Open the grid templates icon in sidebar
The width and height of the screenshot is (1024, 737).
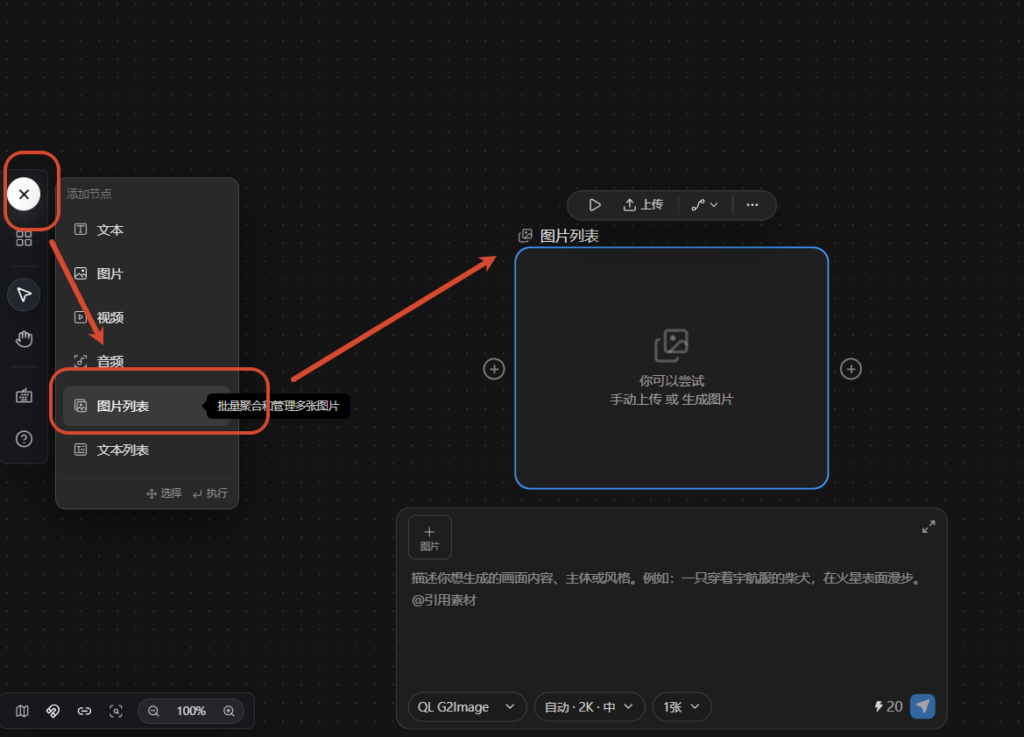pyautogui.click(x=24, y=239)
